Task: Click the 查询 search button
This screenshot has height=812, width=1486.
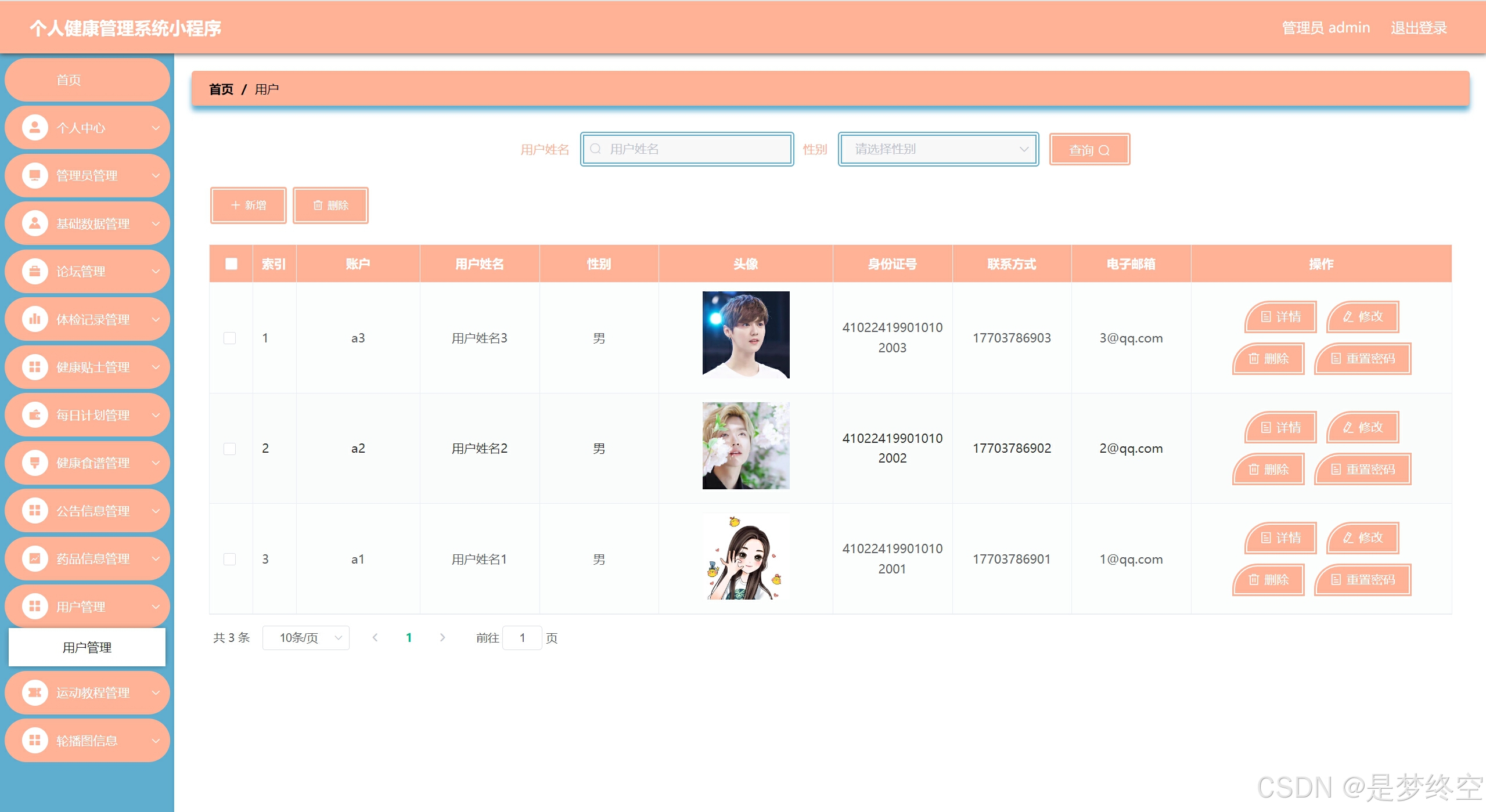Action: (1089, 150)
